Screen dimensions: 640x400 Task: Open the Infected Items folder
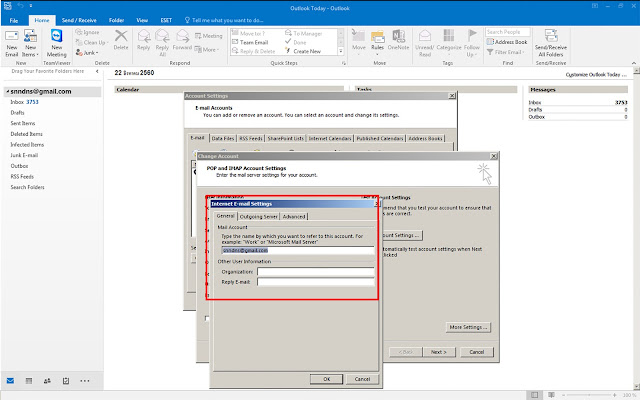(27, 144)
